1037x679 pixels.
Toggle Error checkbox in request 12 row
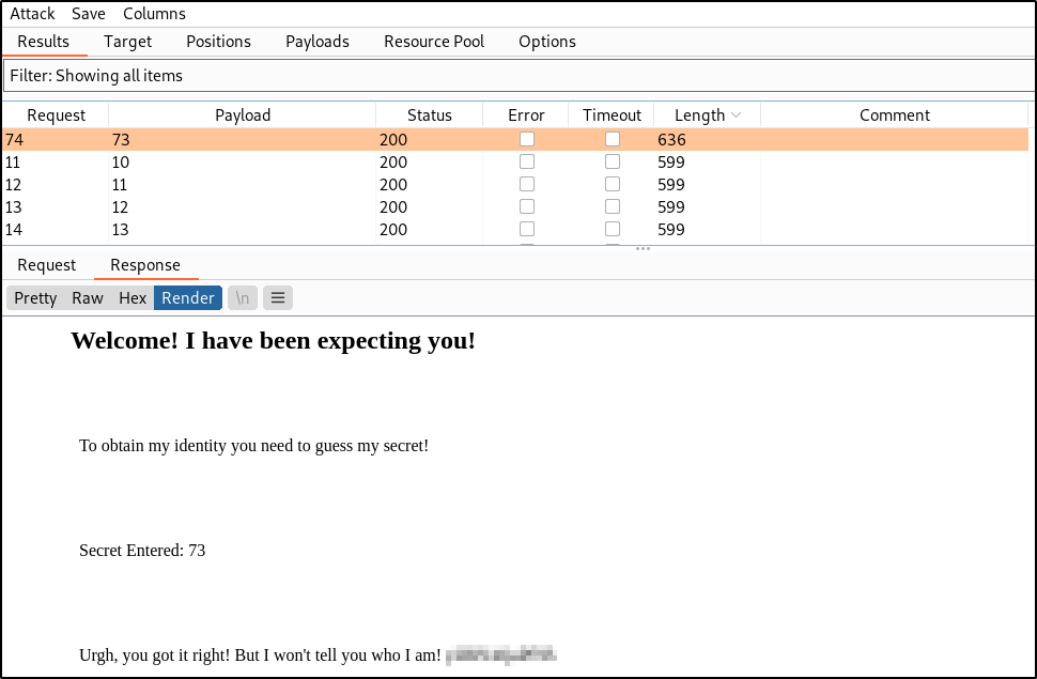pos(527,184)
